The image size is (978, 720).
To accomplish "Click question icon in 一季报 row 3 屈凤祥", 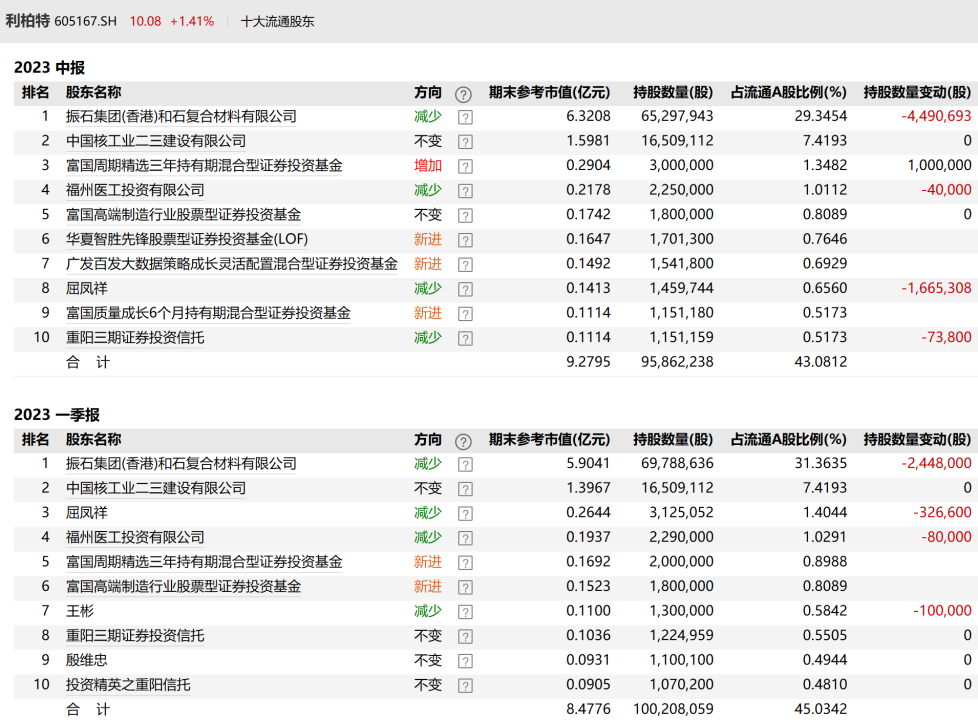I will pos(465,513).
